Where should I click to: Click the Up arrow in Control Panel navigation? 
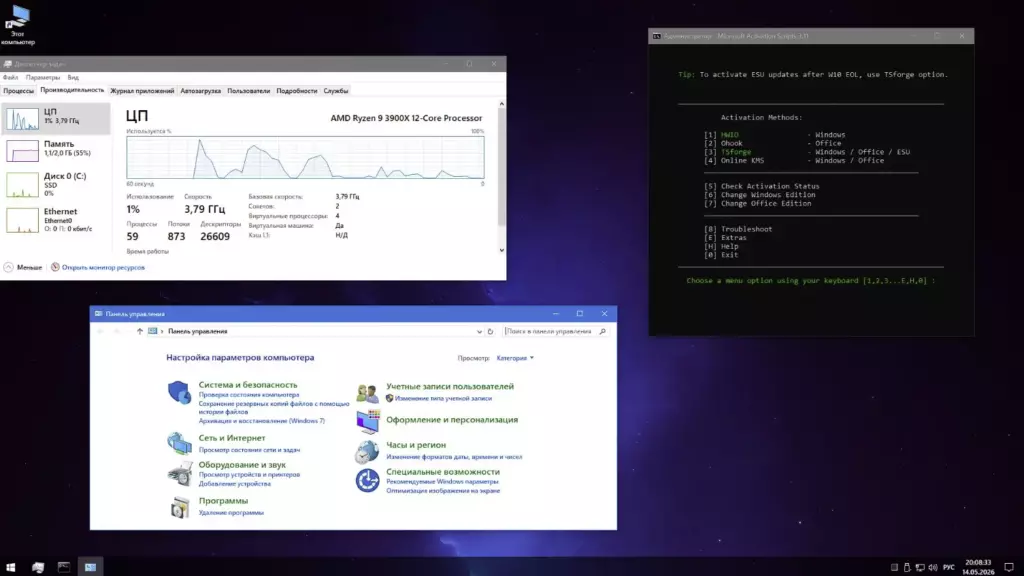(139, 331)
